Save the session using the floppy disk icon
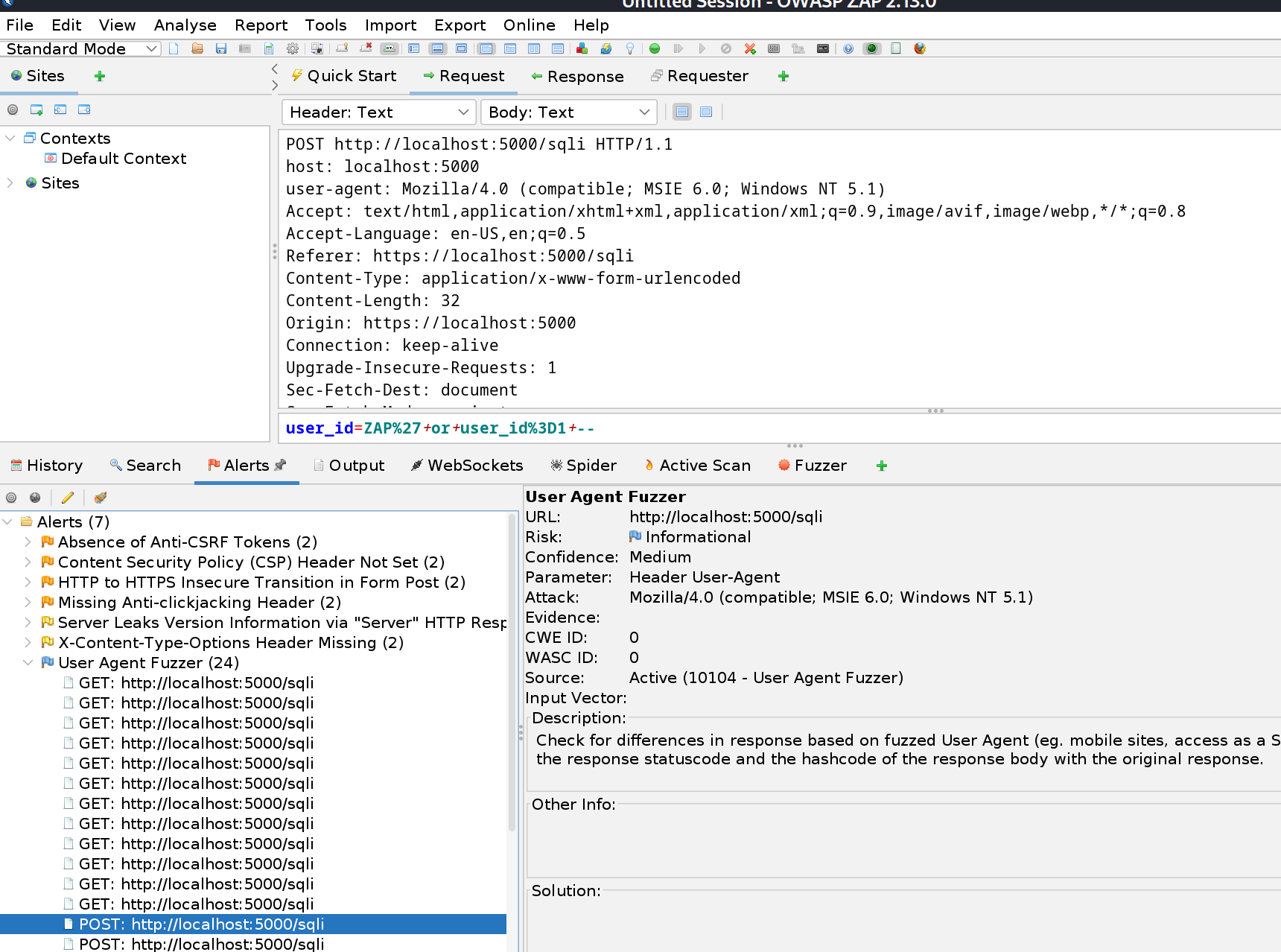Viewport: 1281px width, 952px height. 221,48
